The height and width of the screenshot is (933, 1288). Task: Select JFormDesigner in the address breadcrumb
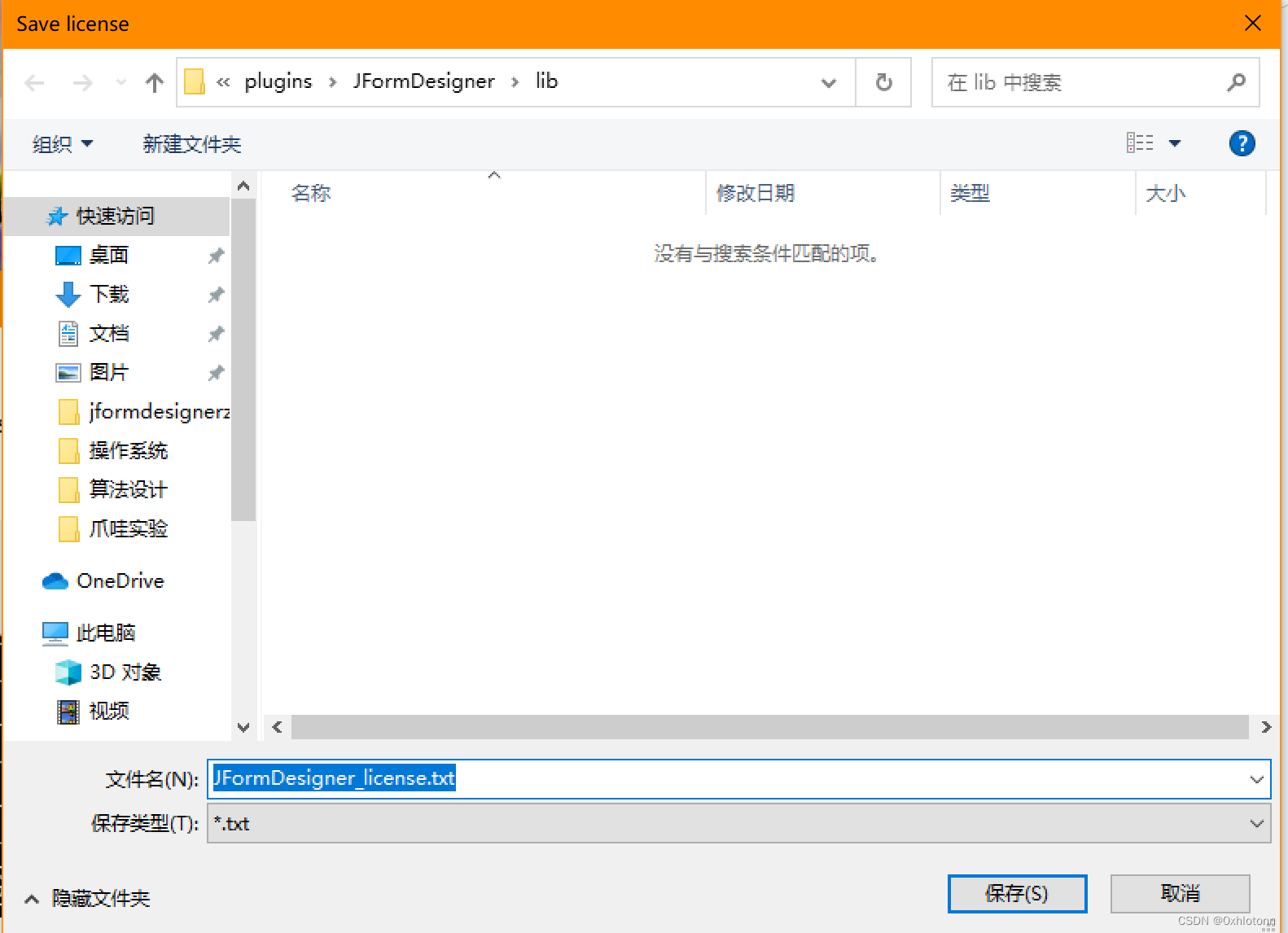[x=423, y=81]
